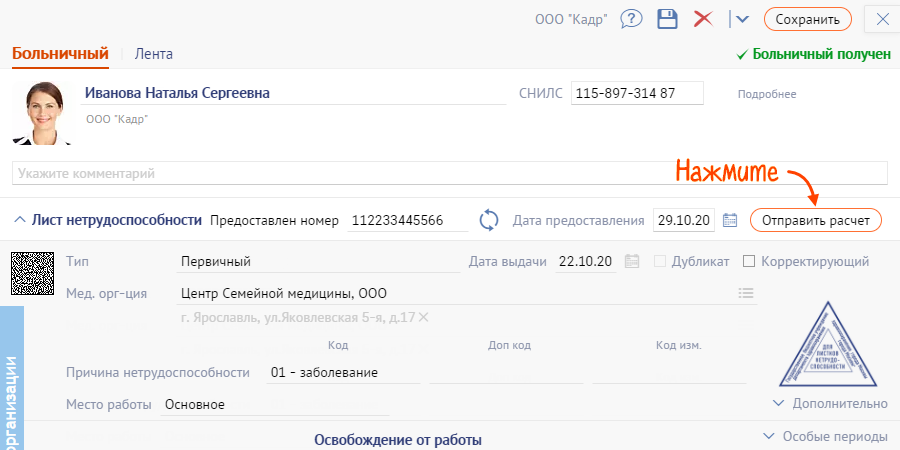Select the Больничный tab
This screenshot has width=900, height=450.
(59, 54)
